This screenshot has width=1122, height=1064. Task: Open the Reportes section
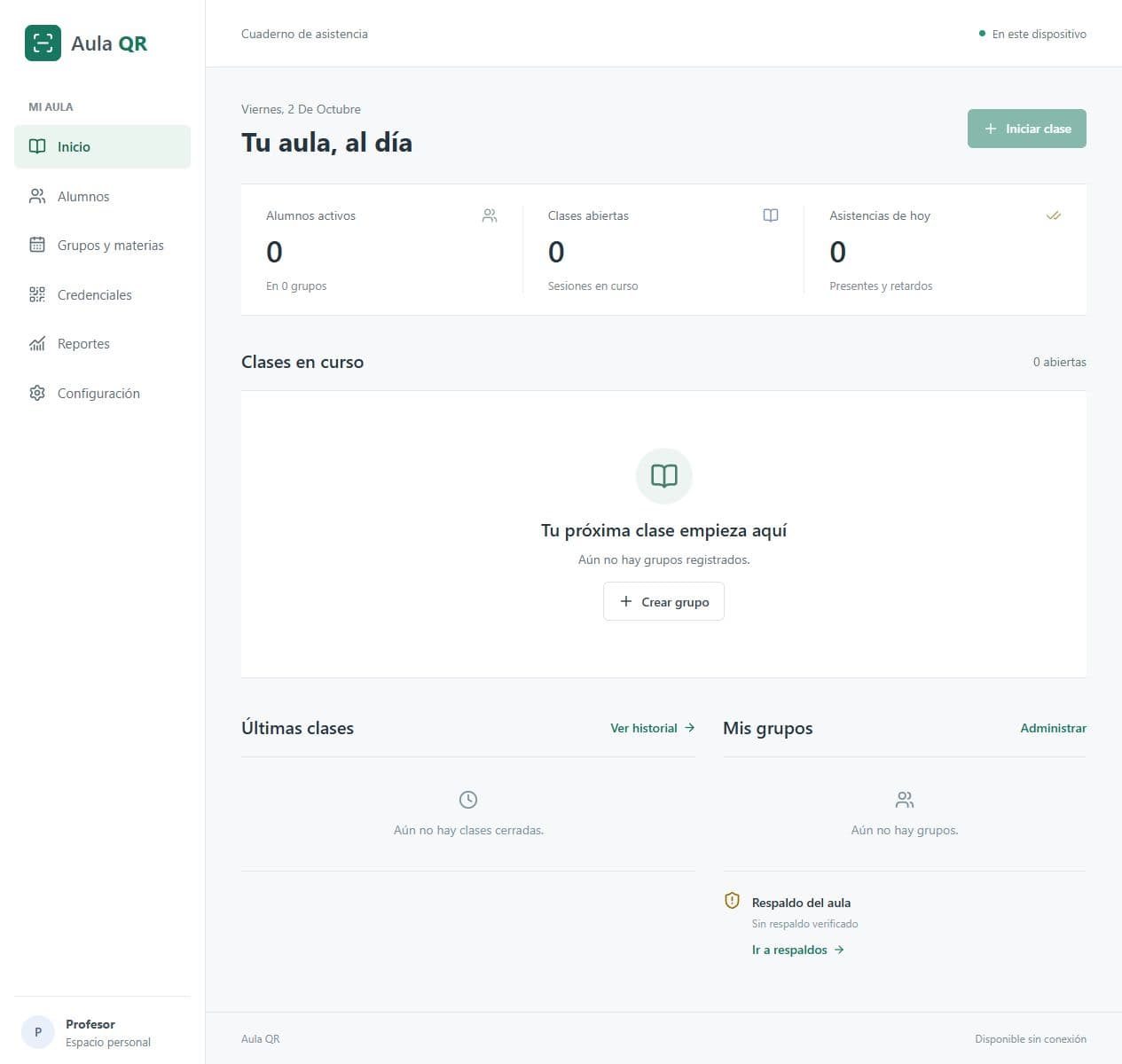pyautogui.click(x=102, y=343)
